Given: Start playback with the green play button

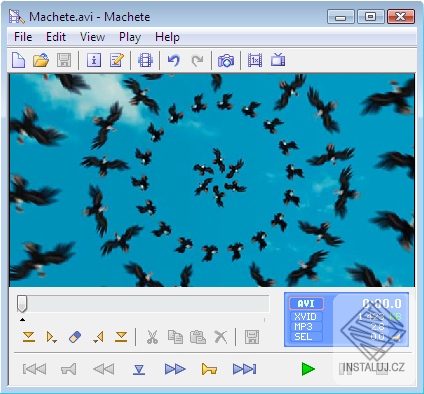Looking at the screenshot, I should coord(308,369).
